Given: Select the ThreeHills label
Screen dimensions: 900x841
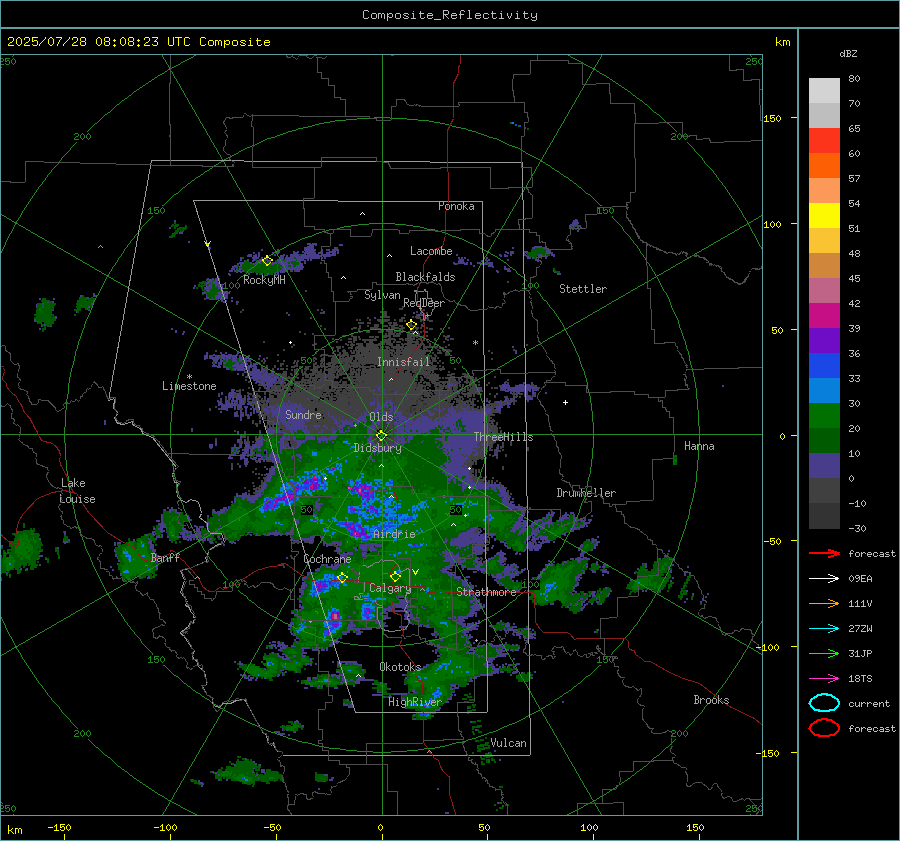Looking at the screenshot, I should click(x=503, y=437).
